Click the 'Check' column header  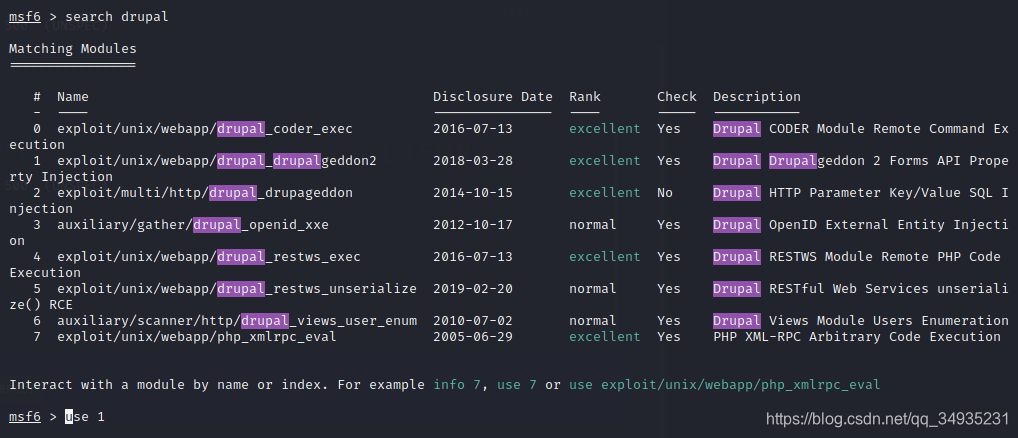coord(677,97)
